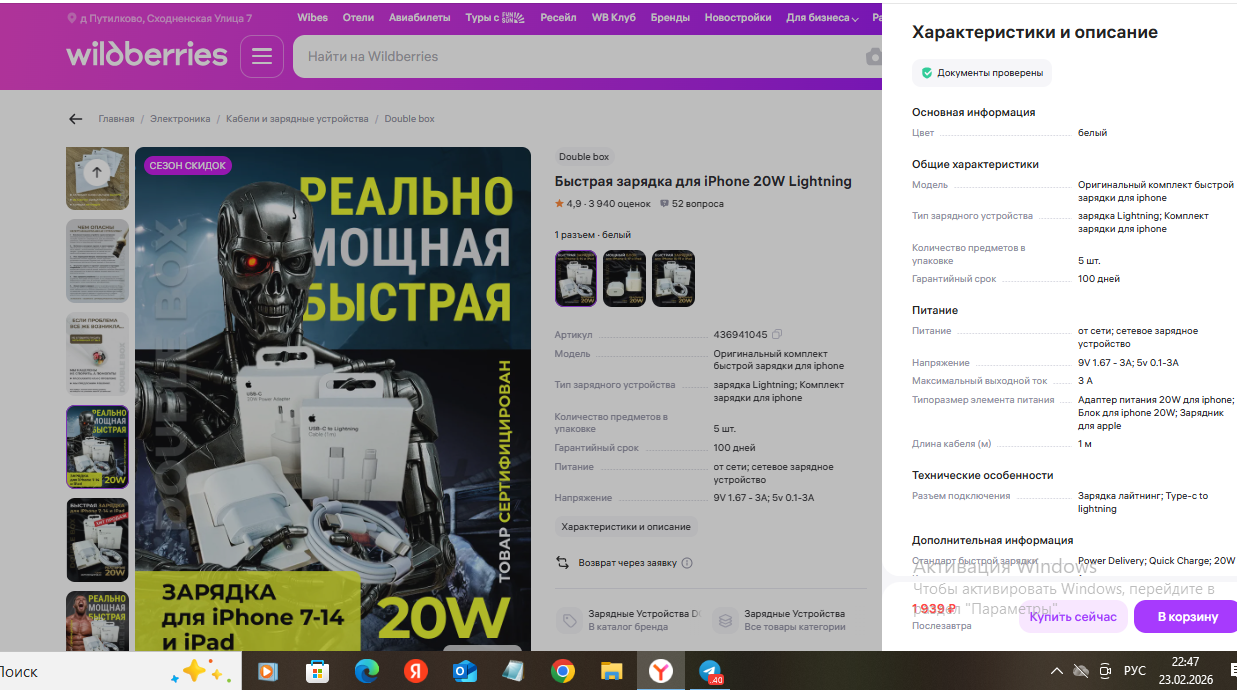The image size is (1237, 690).
Task: Open ЧЕМ ОПАСНЫ gallery thumbnail
Action: tap(97, 261)
